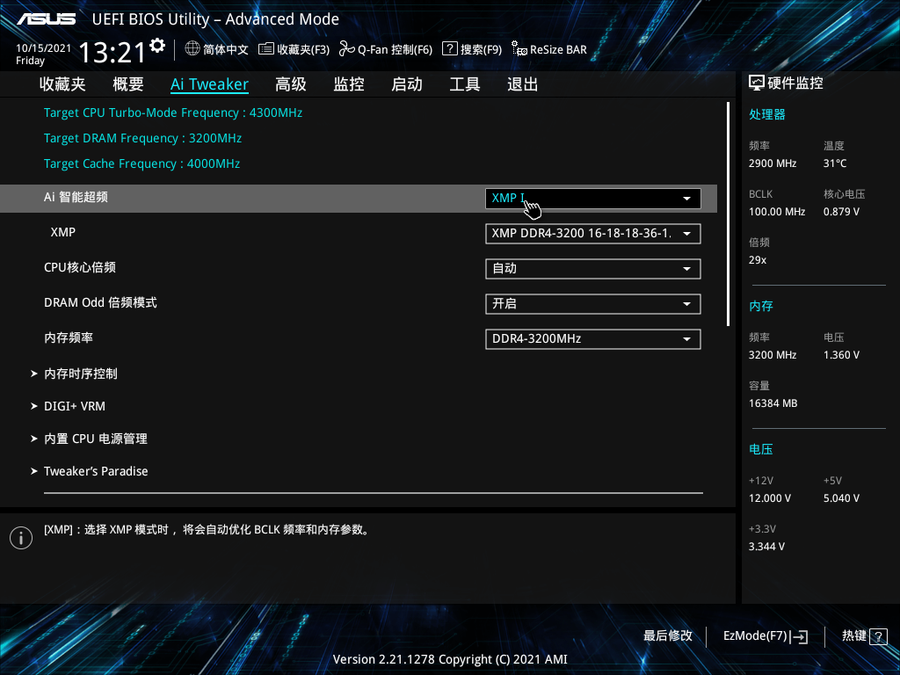Expand the 内存时序控制 submenu
The width and height of the screenshot is (900, 675).
pyautogui.click(x=80, y=374)
